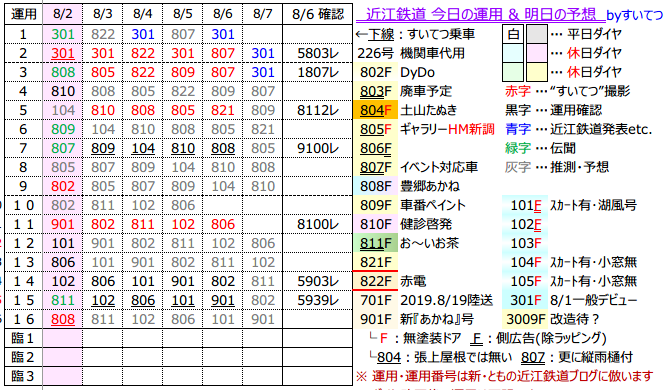Select row label 臨2
This screenshot has width=672, height=390.
[24, 357]
